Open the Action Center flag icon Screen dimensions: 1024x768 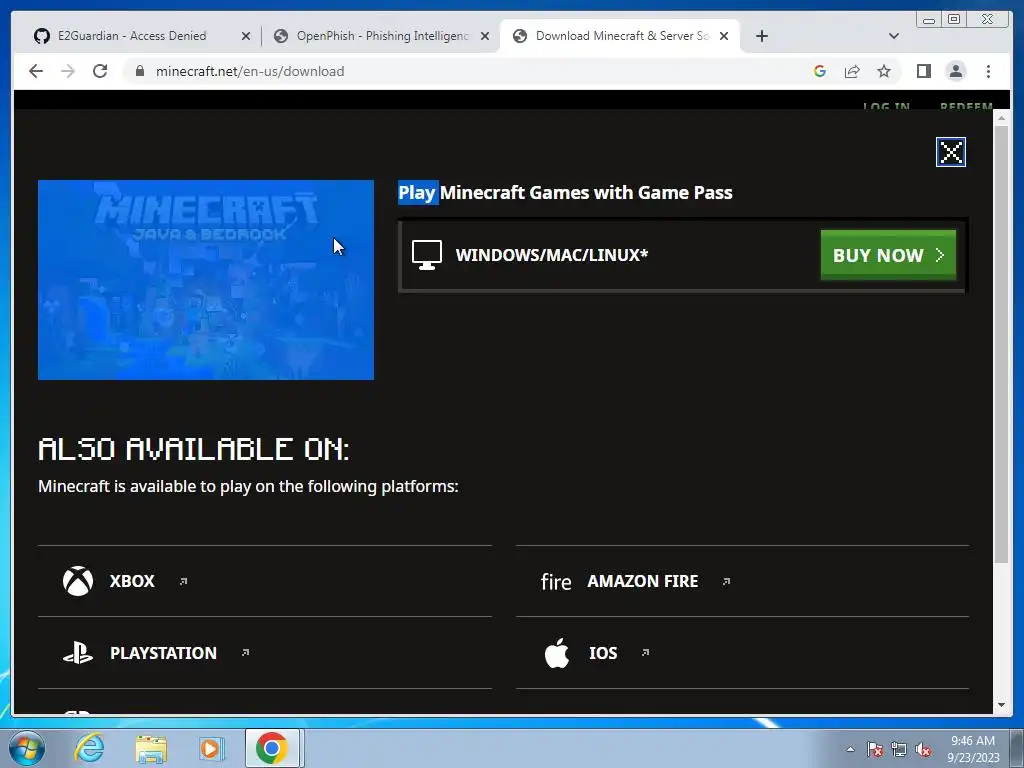tap(875, 749)
